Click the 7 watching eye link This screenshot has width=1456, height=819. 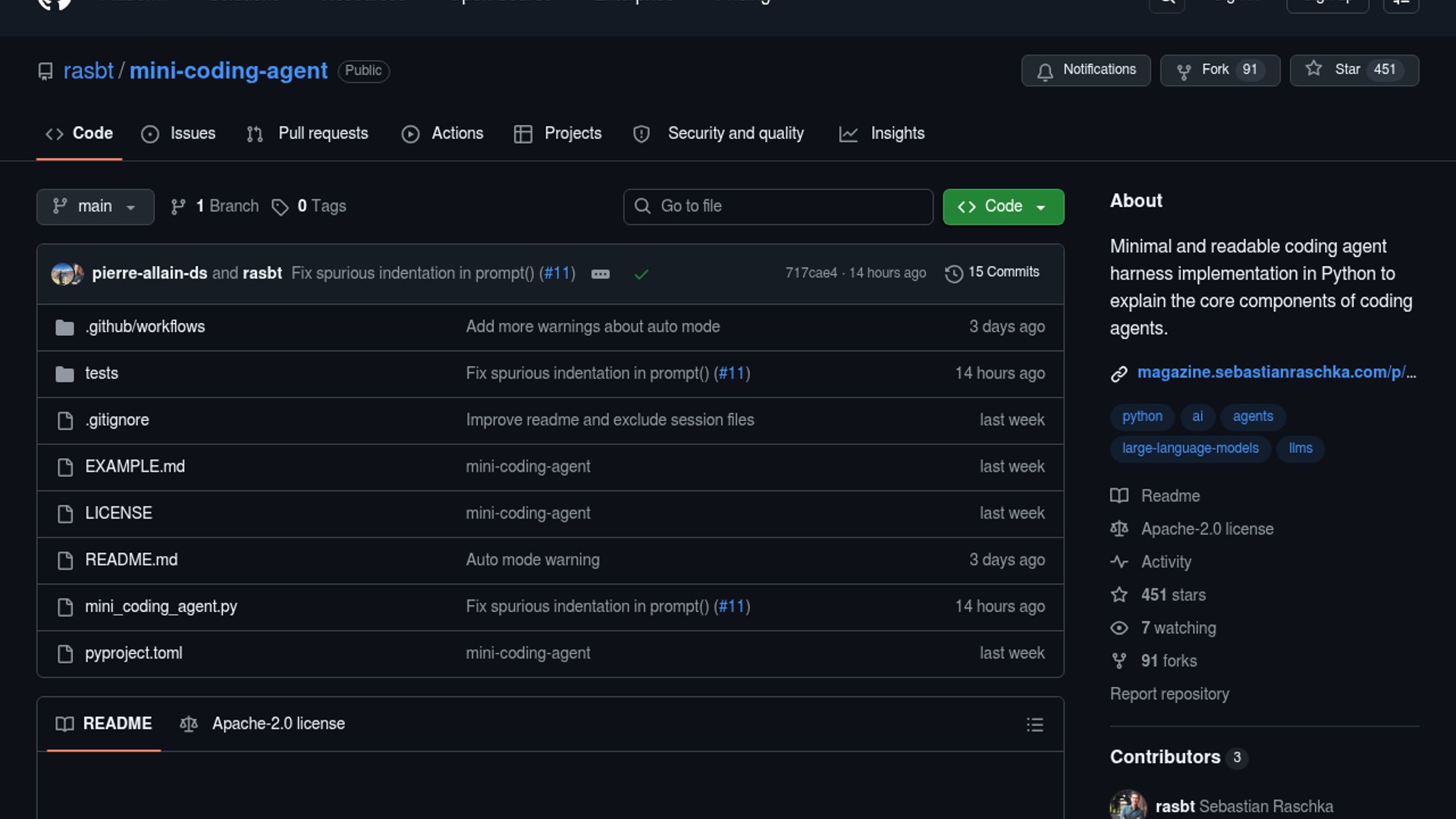point(1178,628)
